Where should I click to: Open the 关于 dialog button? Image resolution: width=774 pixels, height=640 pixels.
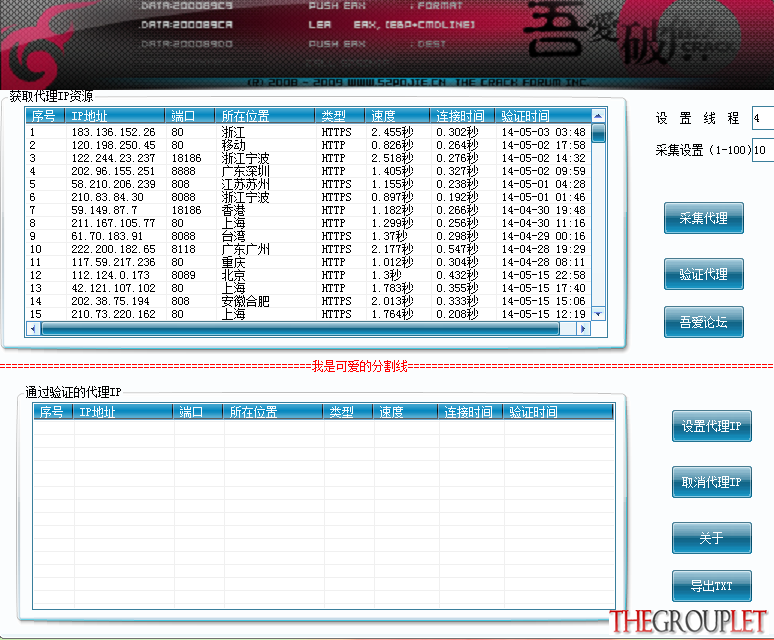pyautogui.click(x=711, y=538)
